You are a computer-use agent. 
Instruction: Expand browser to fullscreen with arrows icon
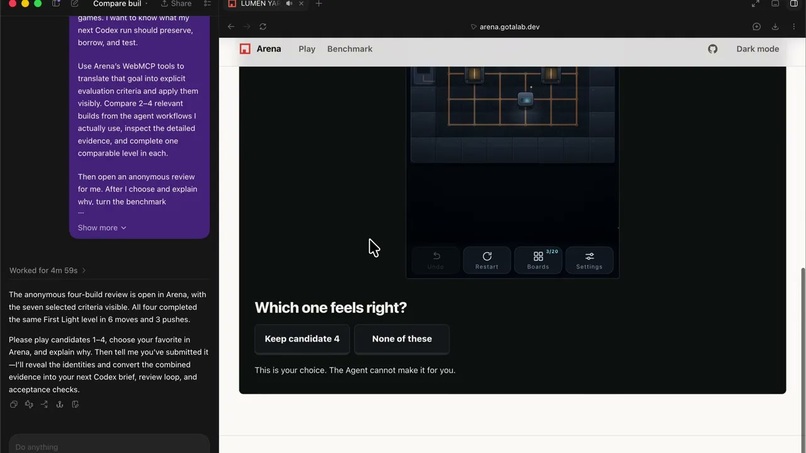tap(755, 4)
